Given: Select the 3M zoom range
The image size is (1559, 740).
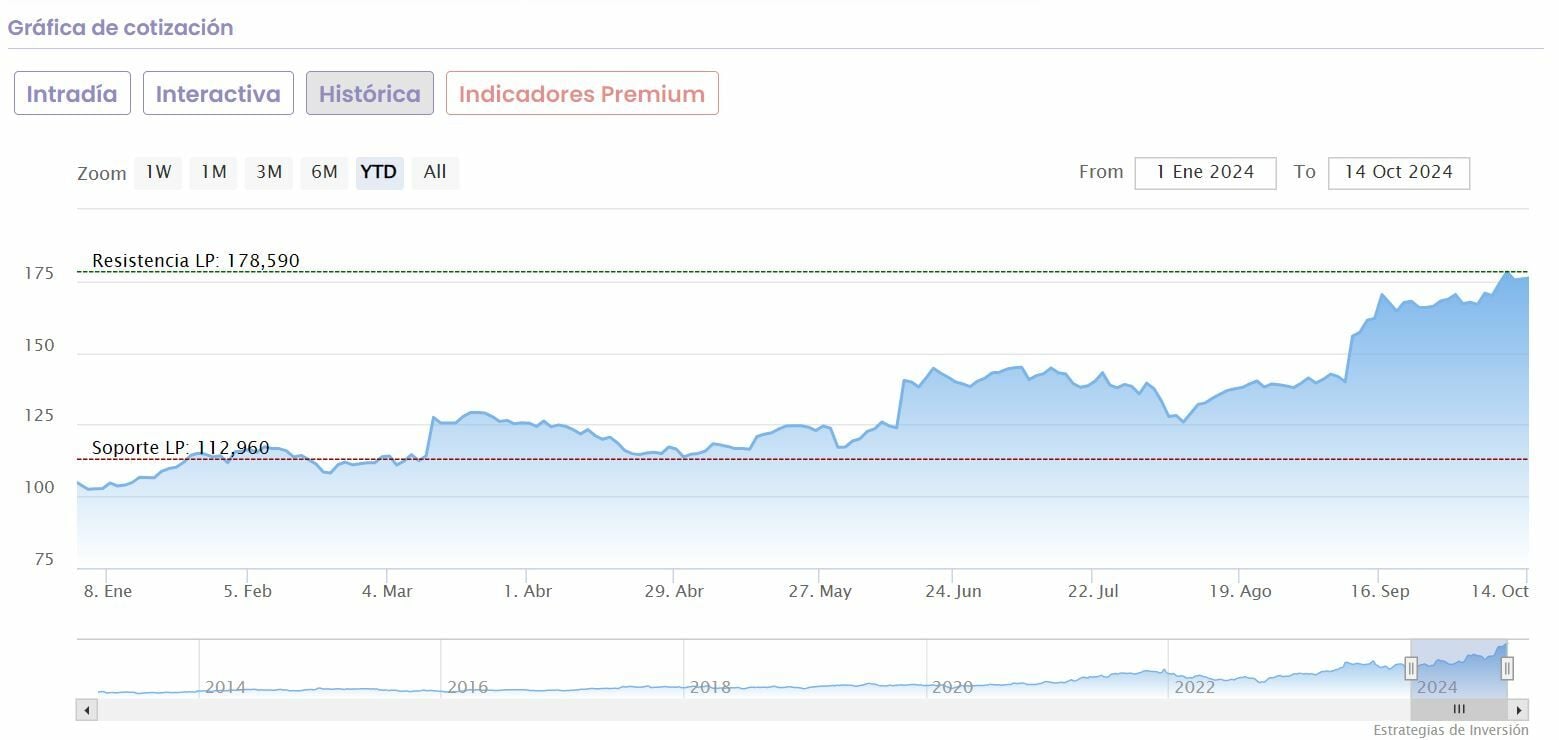Looking at the screenshot, I should pyautogui.click(x=268, y=172).
